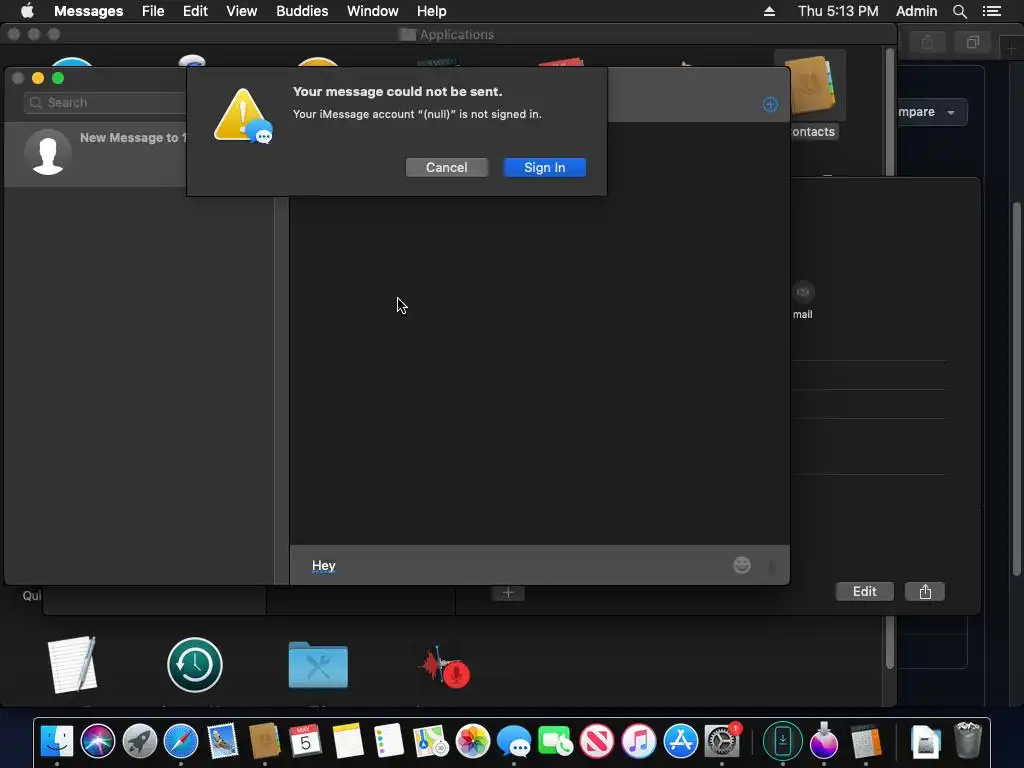Viewport: 1024px width, 768px height.
Task: Launch Siri from the Dock
Action: [x=98, y=741]
